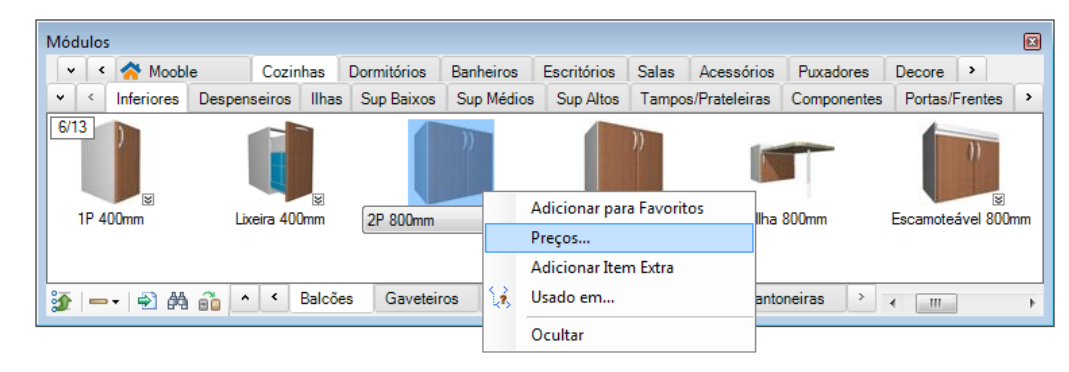This screenshot has height=372, width=1069.
Task: Select the Lixeira 400mm module thumbnail
Action: coord(280,161)
